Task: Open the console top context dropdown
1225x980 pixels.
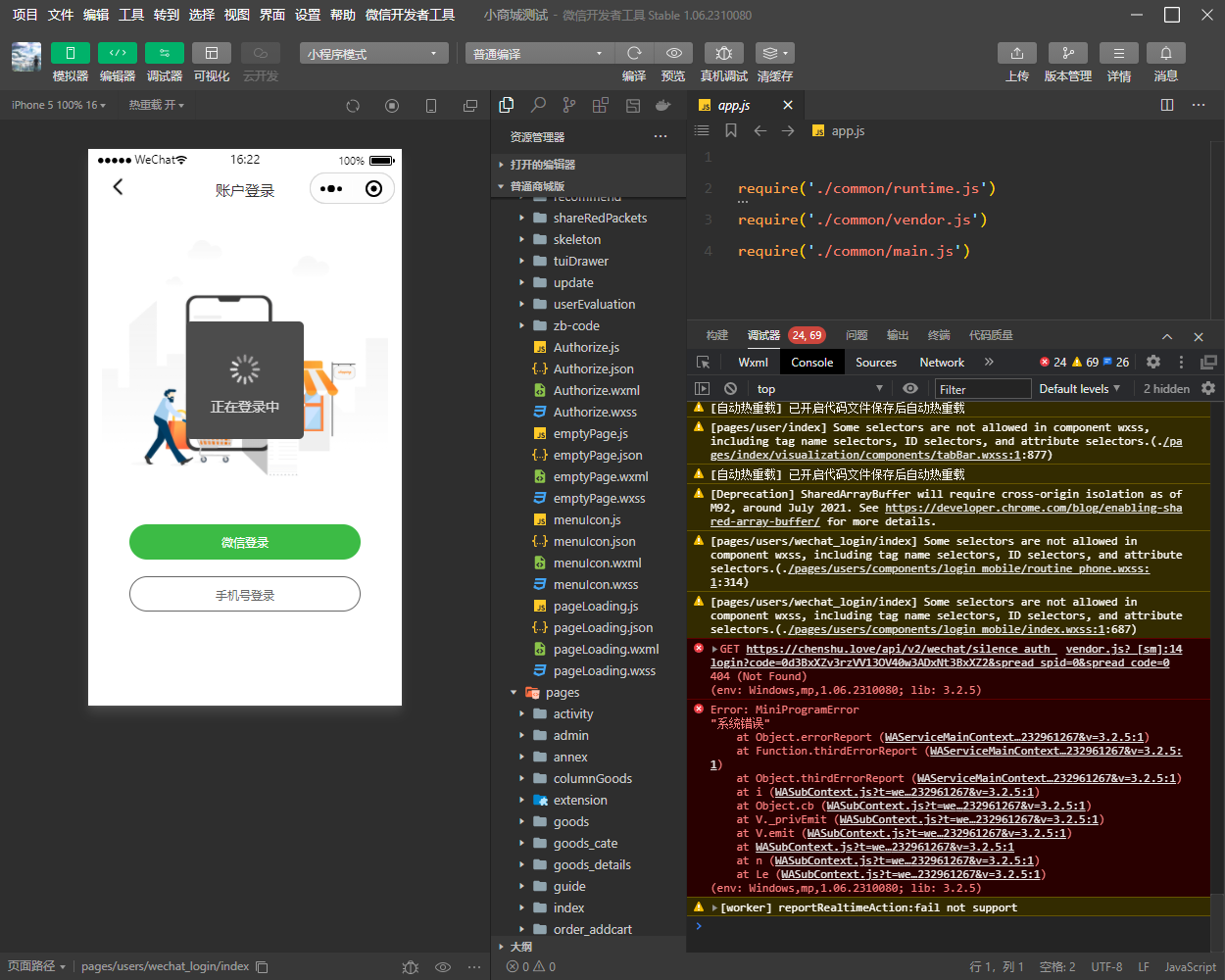Action: (x=819, y=388)
